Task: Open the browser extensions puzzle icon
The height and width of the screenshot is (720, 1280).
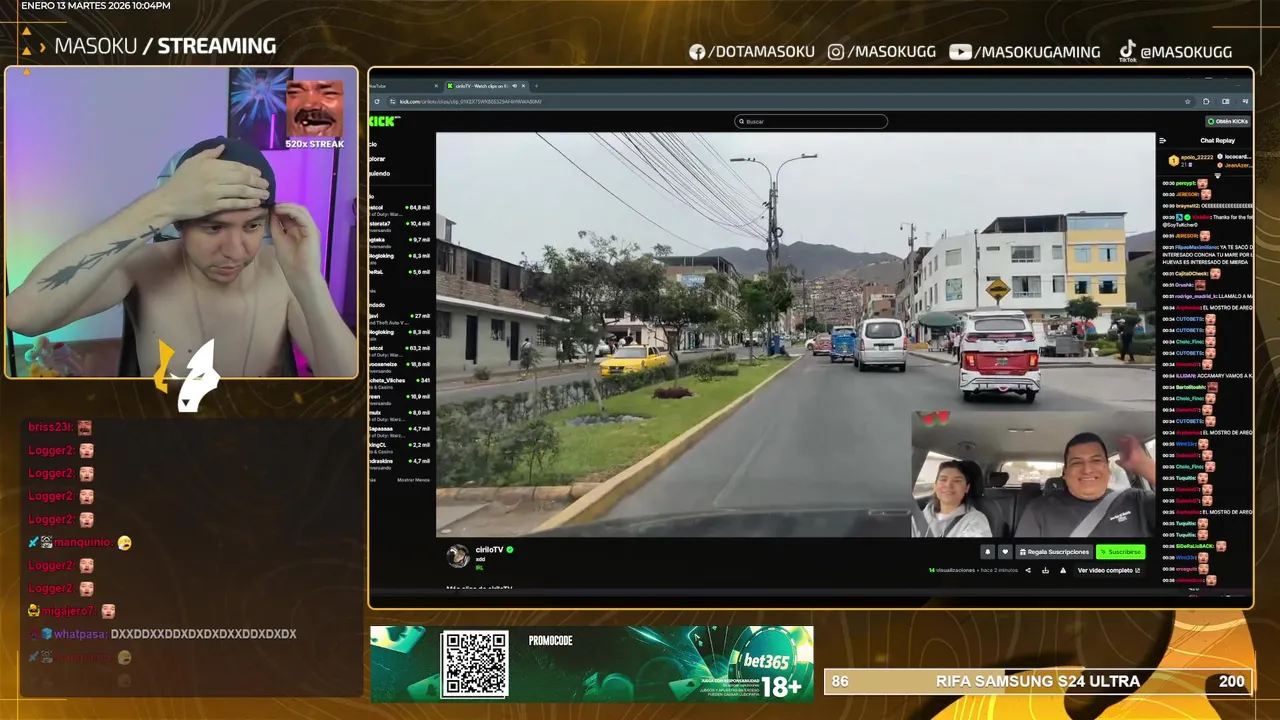Action: (1206, 101)
